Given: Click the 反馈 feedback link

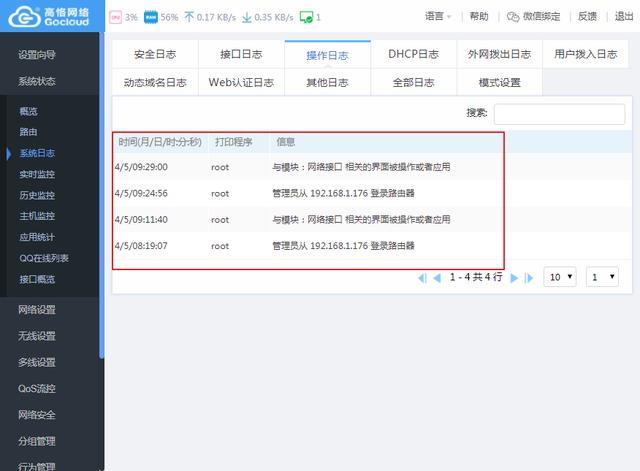Looking at the screenshot, I should (587, 16).
